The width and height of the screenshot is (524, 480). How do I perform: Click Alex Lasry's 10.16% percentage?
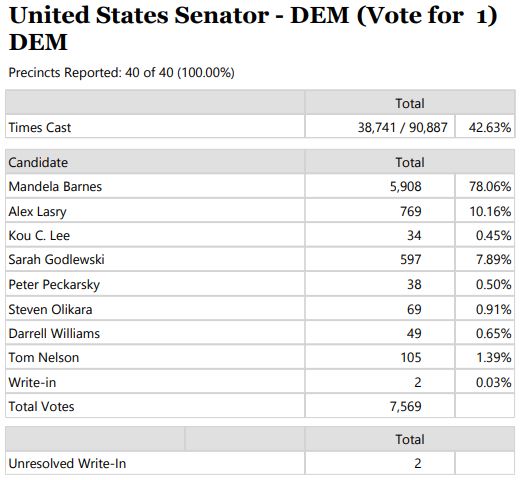490,211
